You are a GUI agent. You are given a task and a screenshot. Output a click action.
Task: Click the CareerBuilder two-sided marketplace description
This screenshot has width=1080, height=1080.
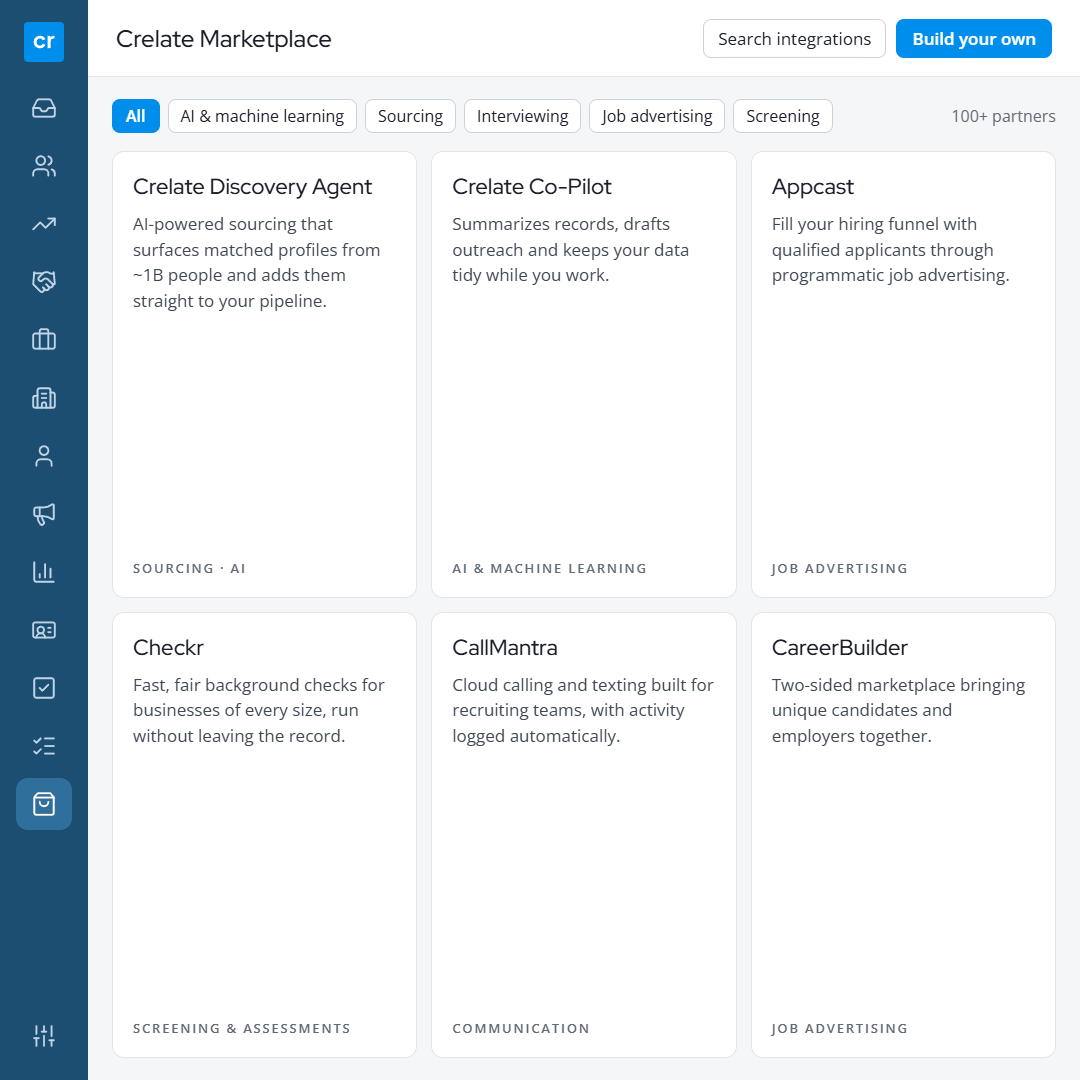click(x=898, y=710)
